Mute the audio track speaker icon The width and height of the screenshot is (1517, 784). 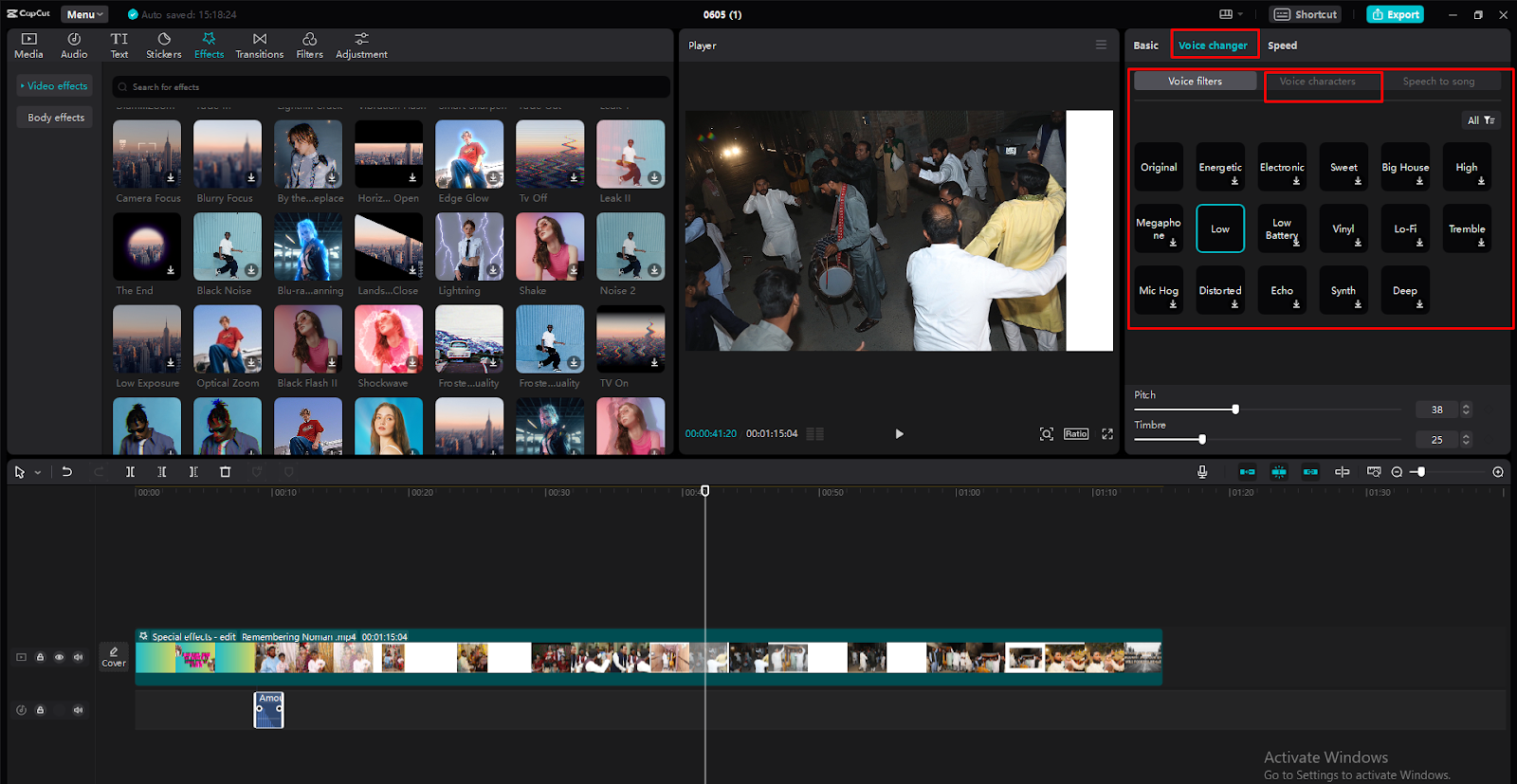pyautogui.click(x=78, y=709)
